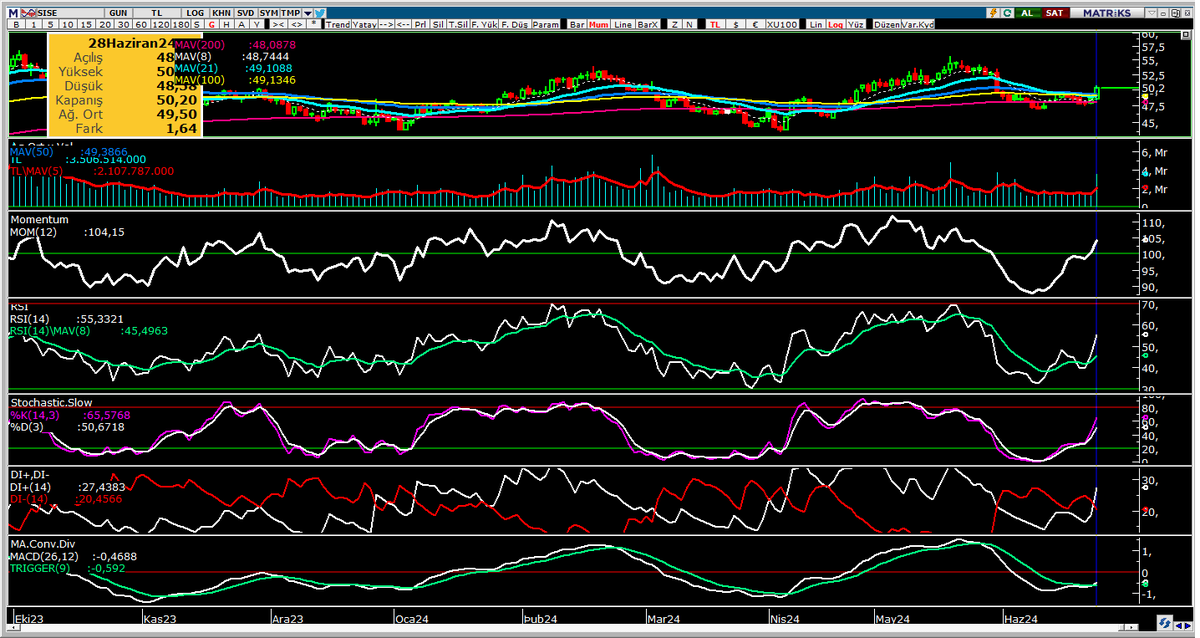
Task: Select the euro currency button
Action: (x=755, y=24)
